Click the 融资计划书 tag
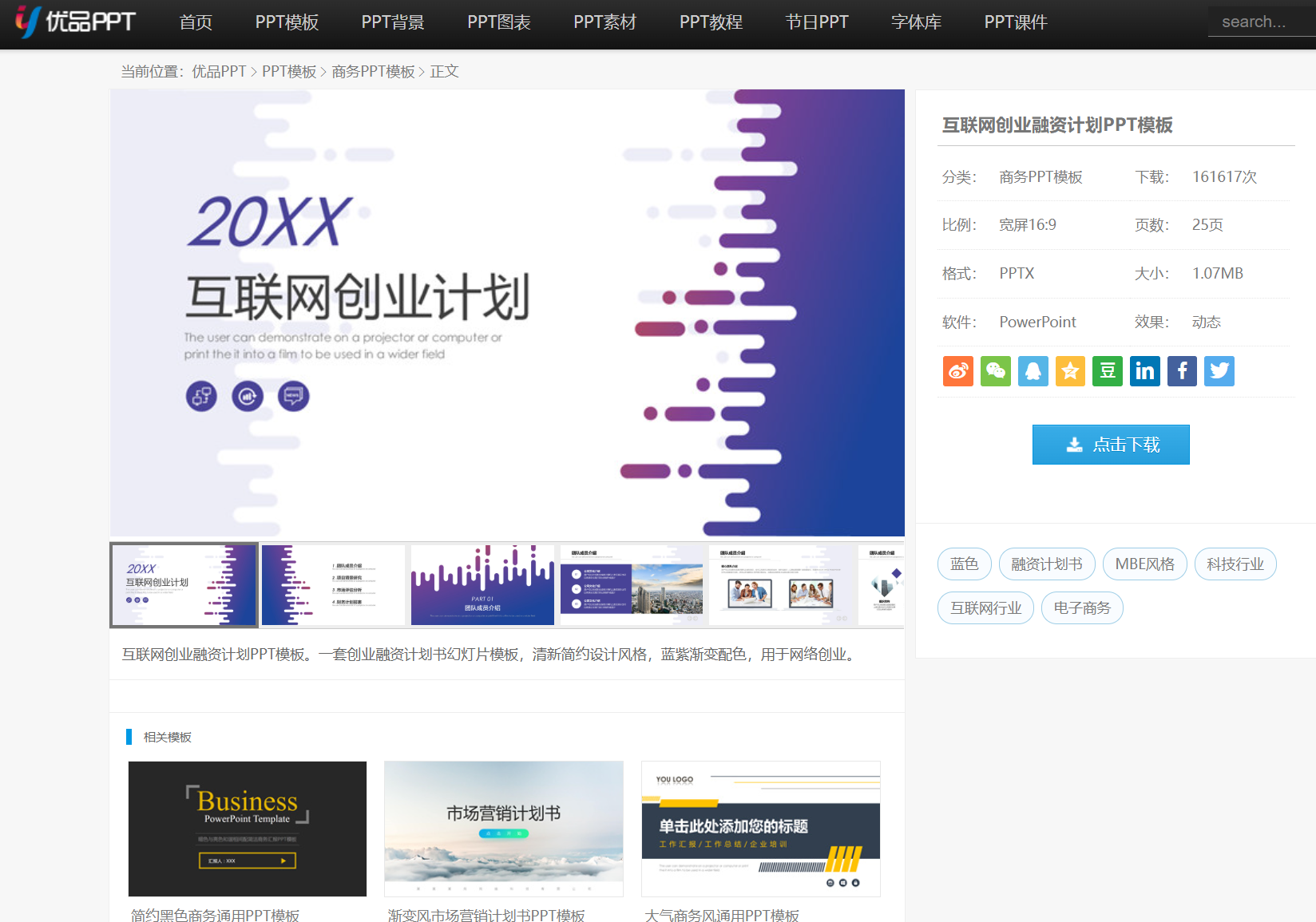This screenshot has width=1316, height=922. 1046,564
